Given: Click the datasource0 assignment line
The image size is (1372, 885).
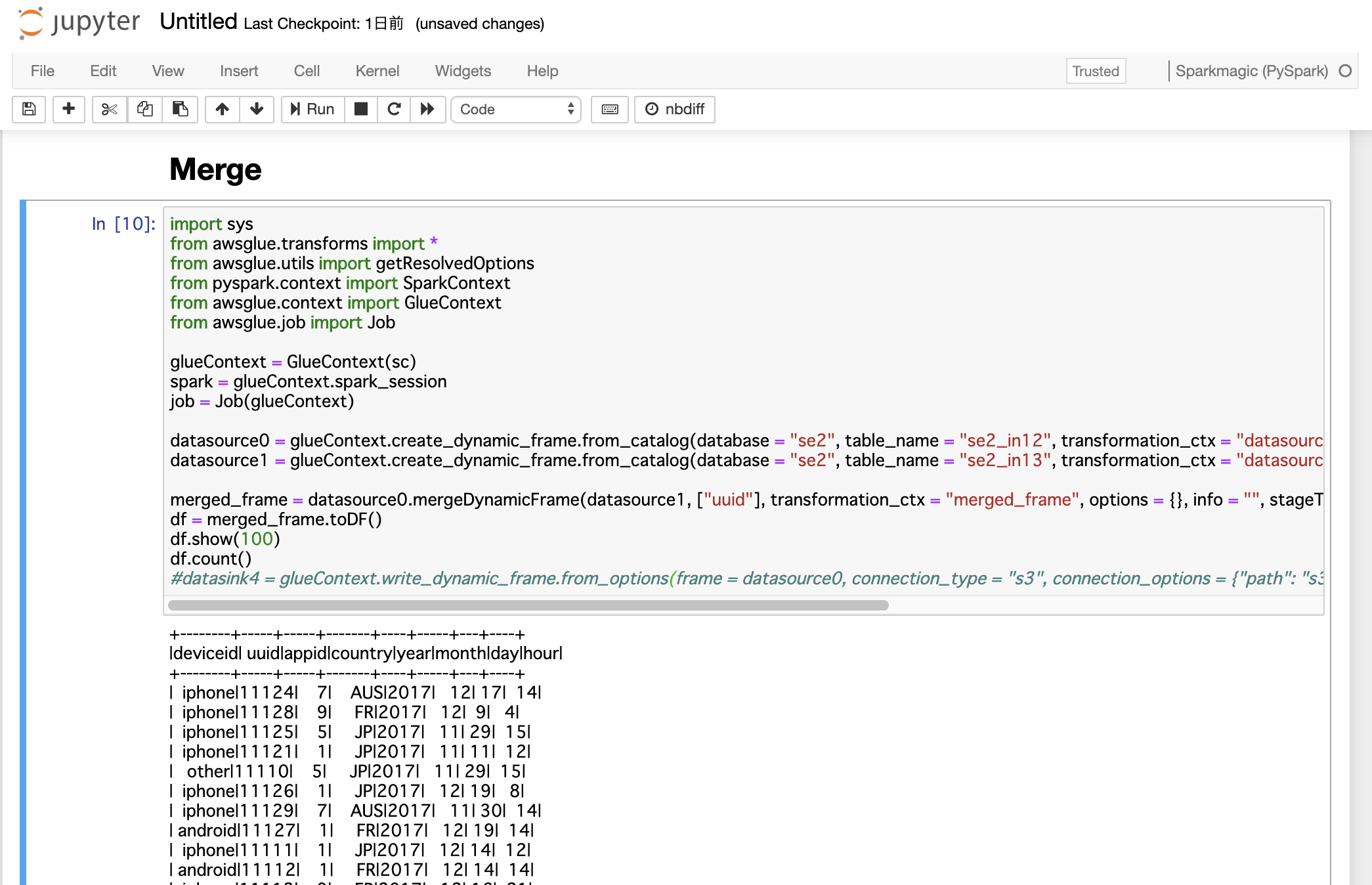Looking at the screenshot, I should 746,441.
